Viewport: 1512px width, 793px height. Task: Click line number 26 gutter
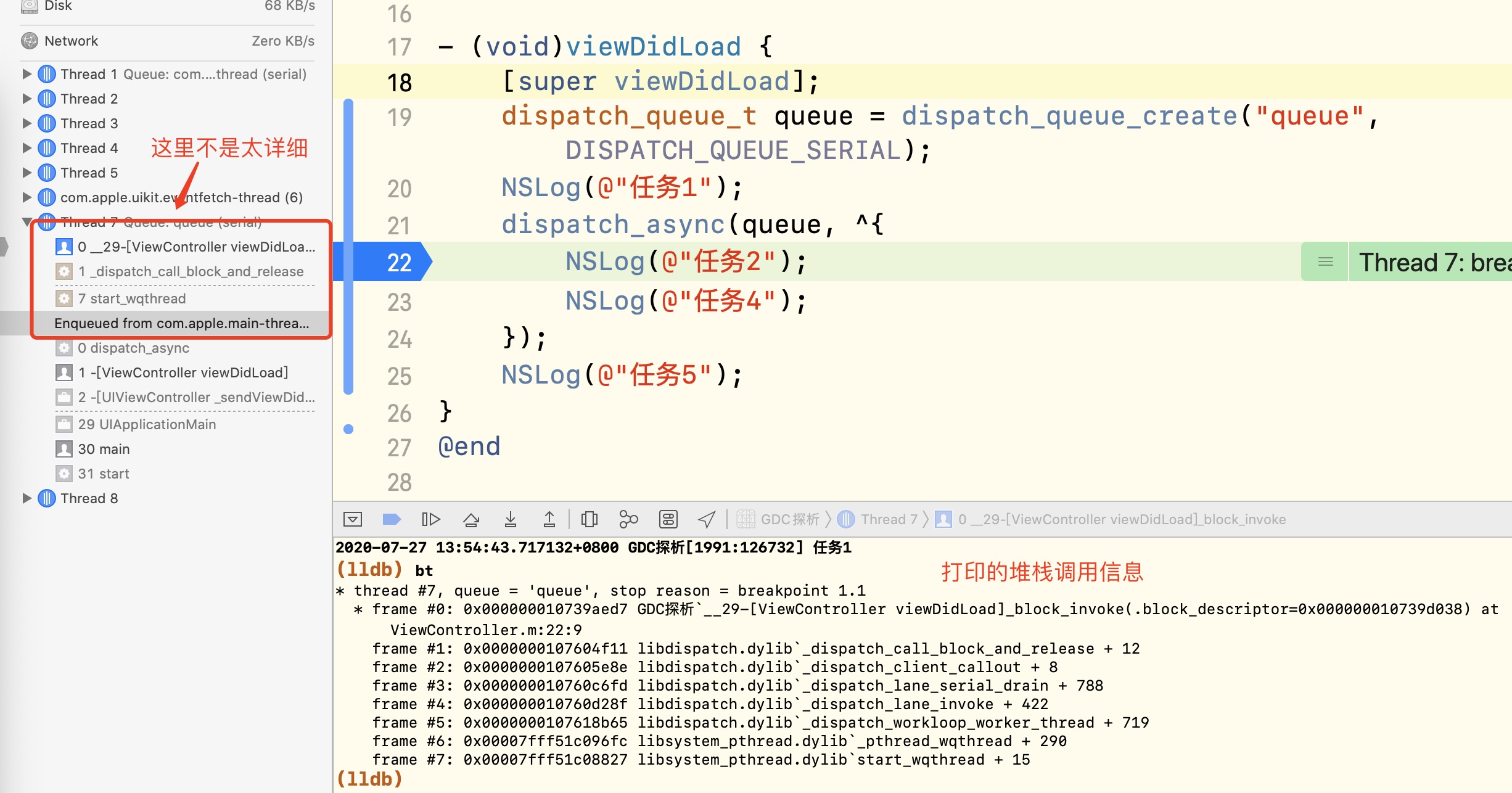pos(399,413)
